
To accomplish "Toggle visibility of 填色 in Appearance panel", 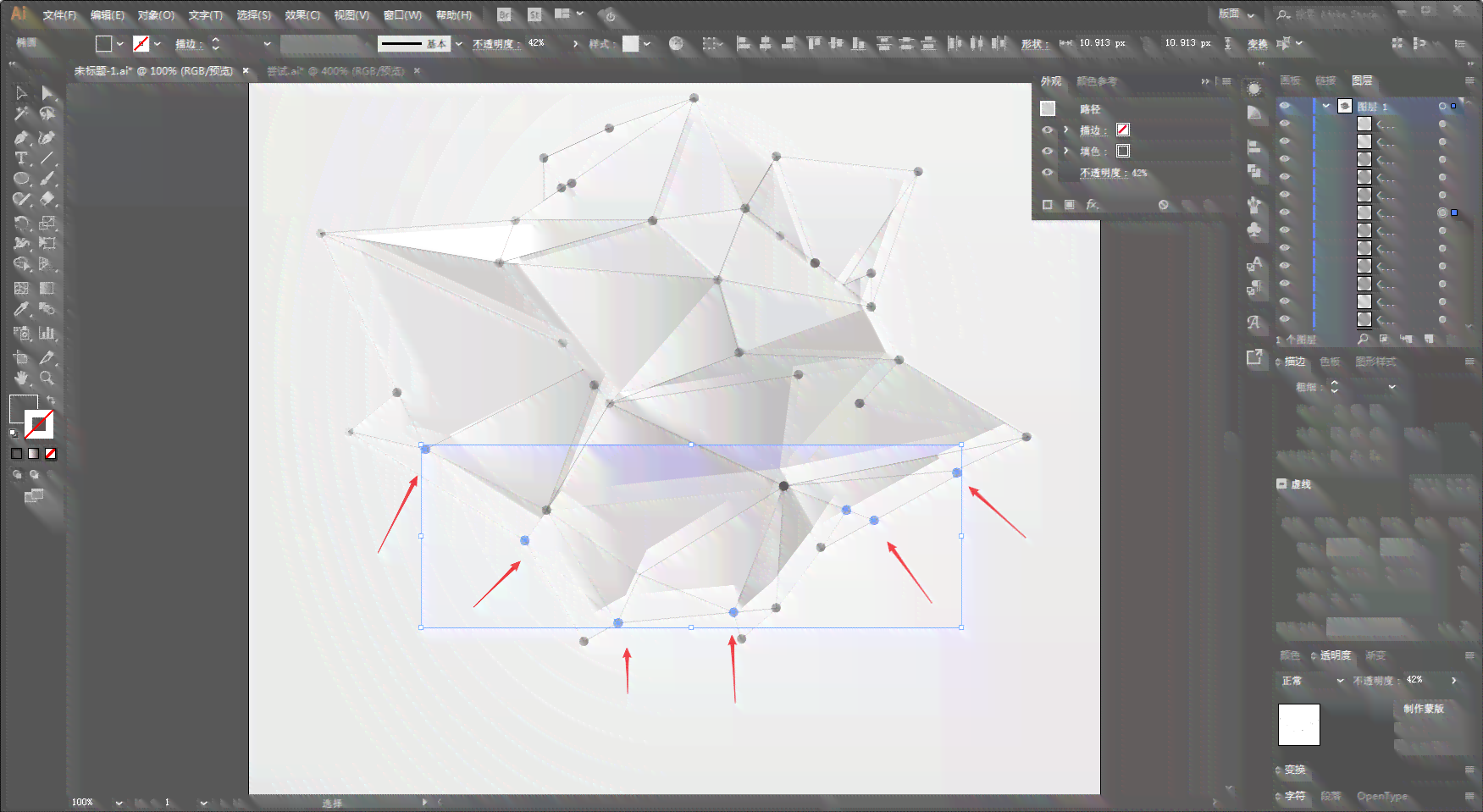I will point(1048,151).
